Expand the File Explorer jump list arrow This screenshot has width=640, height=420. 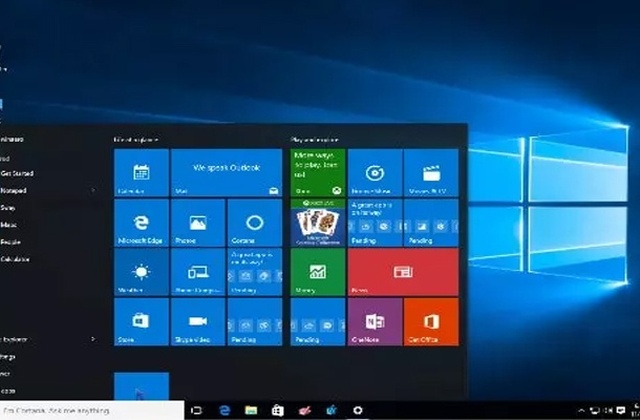coord(93,339)
